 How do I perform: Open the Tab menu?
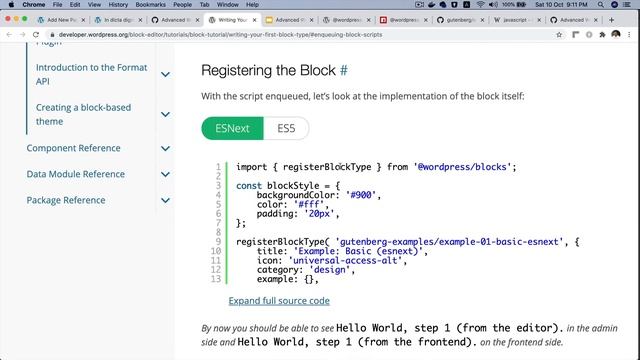[204, 4]
